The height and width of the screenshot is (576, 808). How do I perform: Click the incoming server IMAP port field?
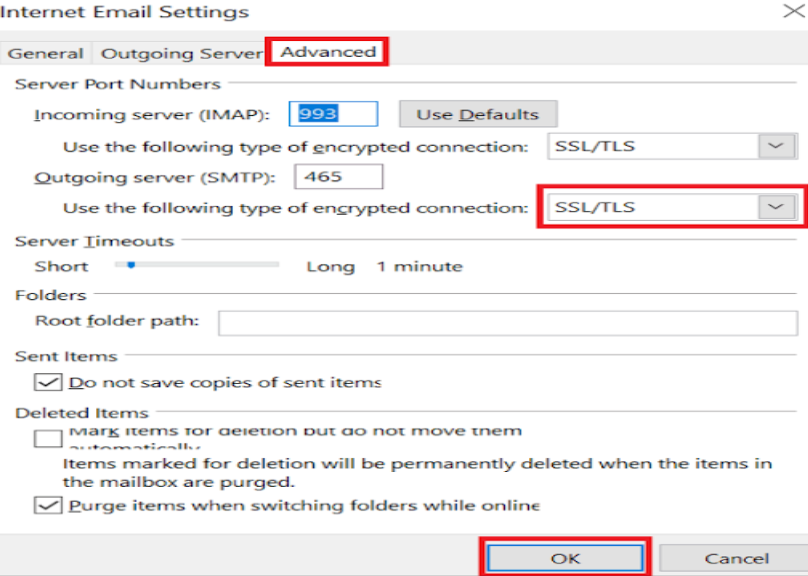(333, 113)
